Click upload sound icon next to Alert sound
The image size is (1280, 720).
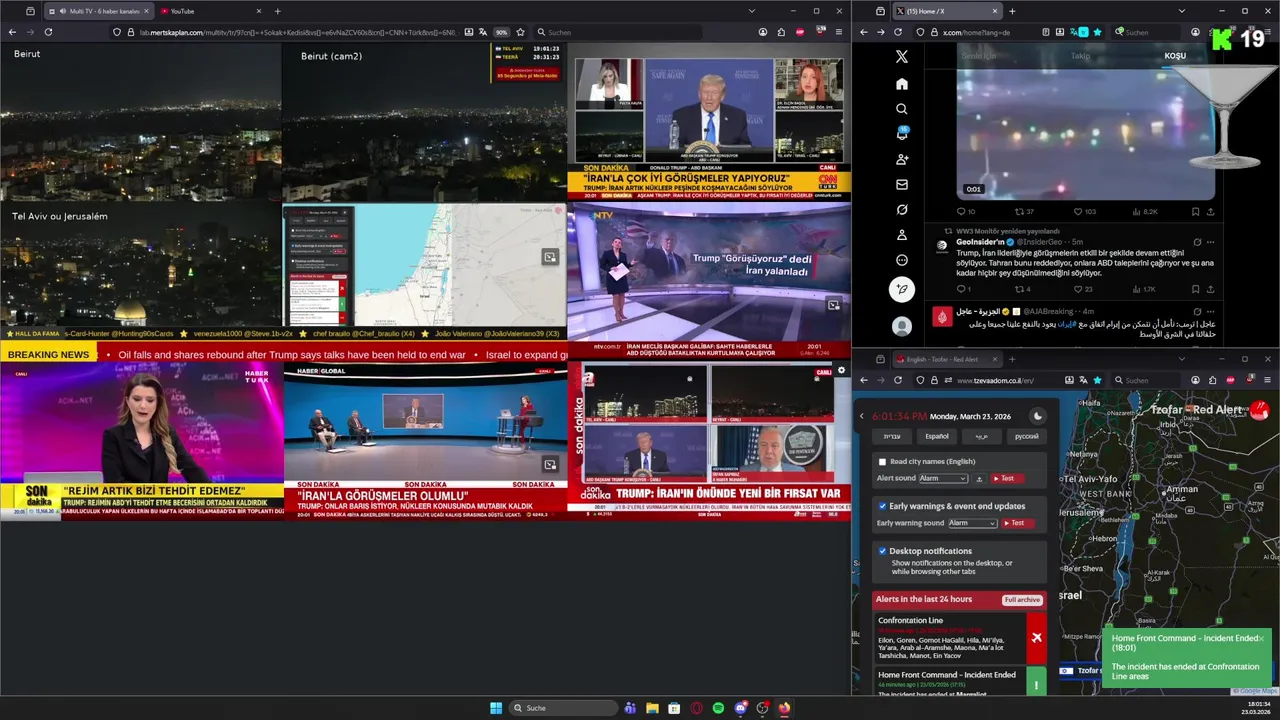(979, 479)
